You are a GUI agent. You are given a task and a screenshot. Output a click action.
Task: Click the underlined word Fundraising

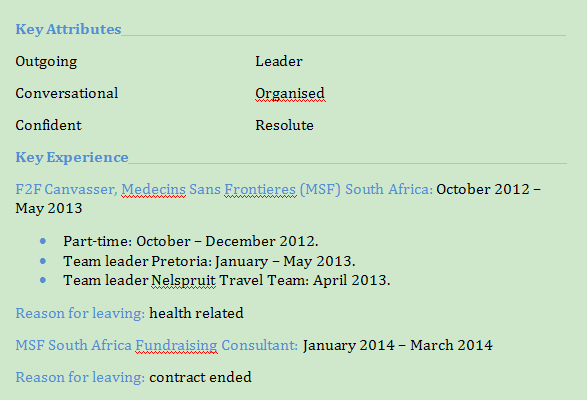click(x=176, y=345)
